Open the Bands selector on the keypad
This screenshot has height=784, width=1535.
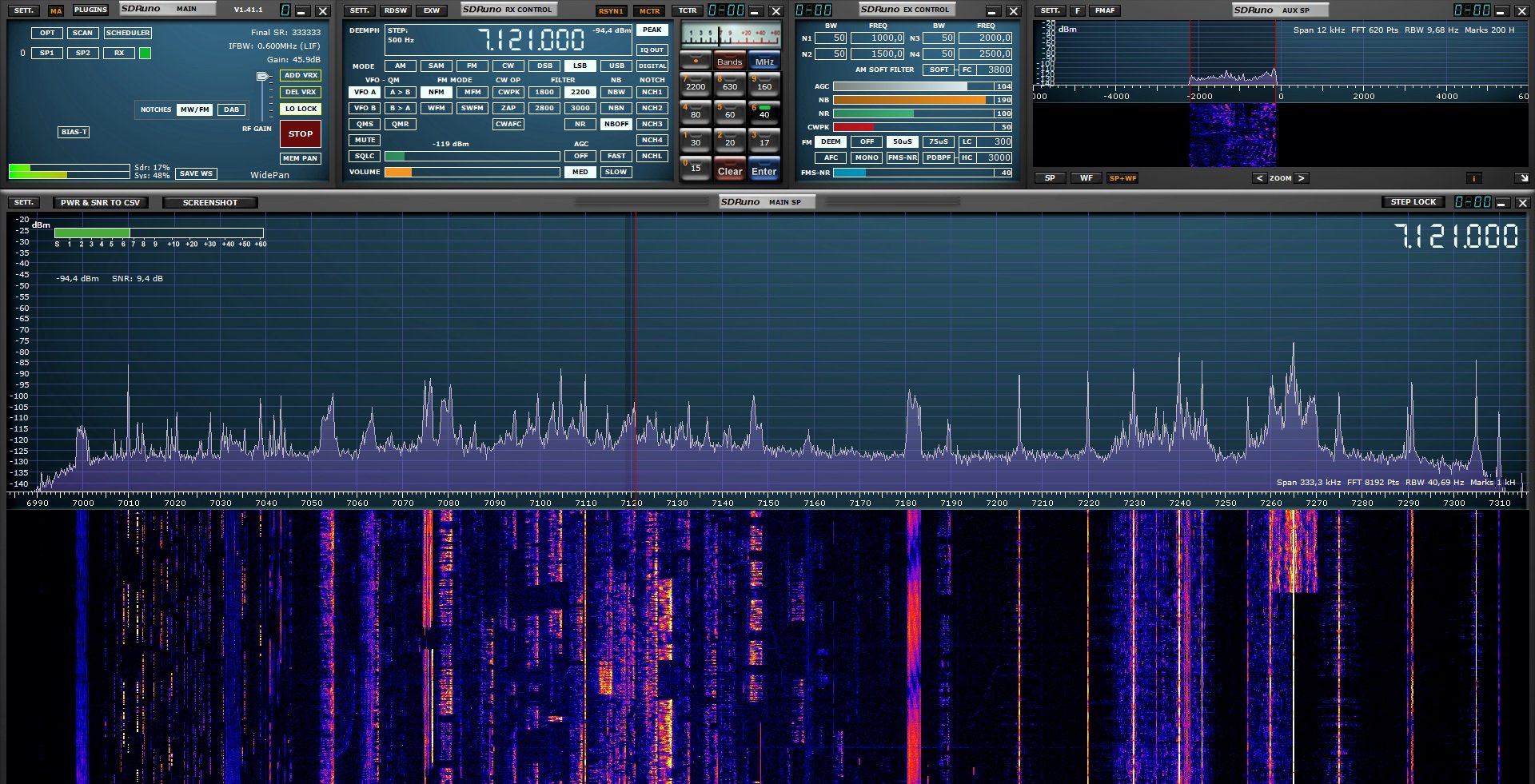729,62
